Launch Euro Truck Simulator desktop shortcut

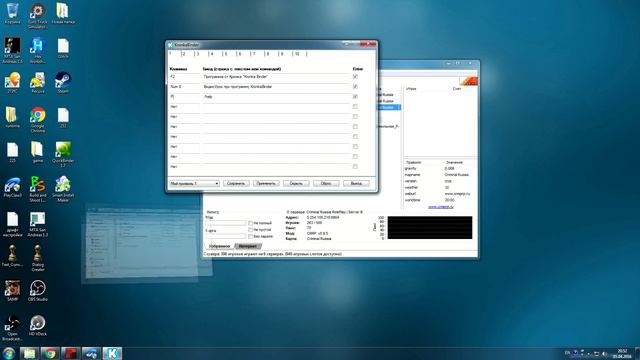(x=38, y=16)
